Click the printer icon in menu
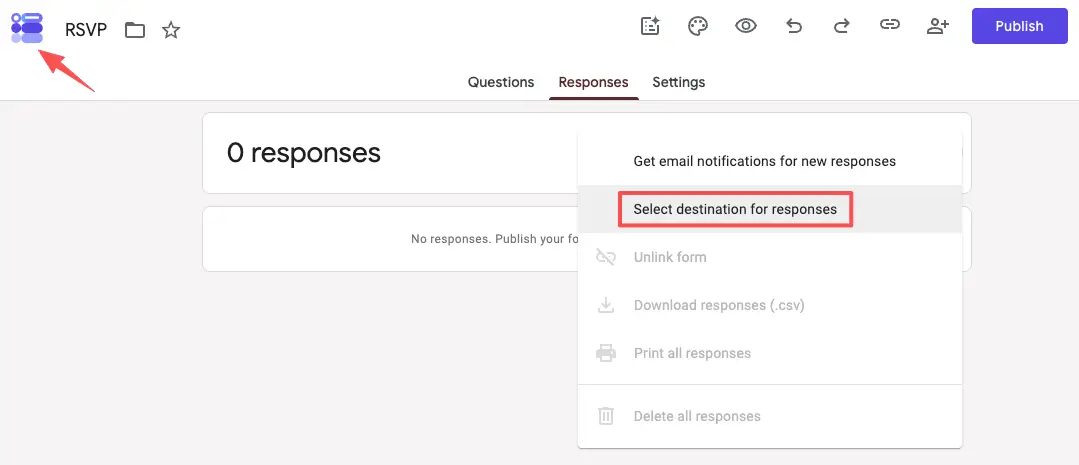 tap(606, 353)
